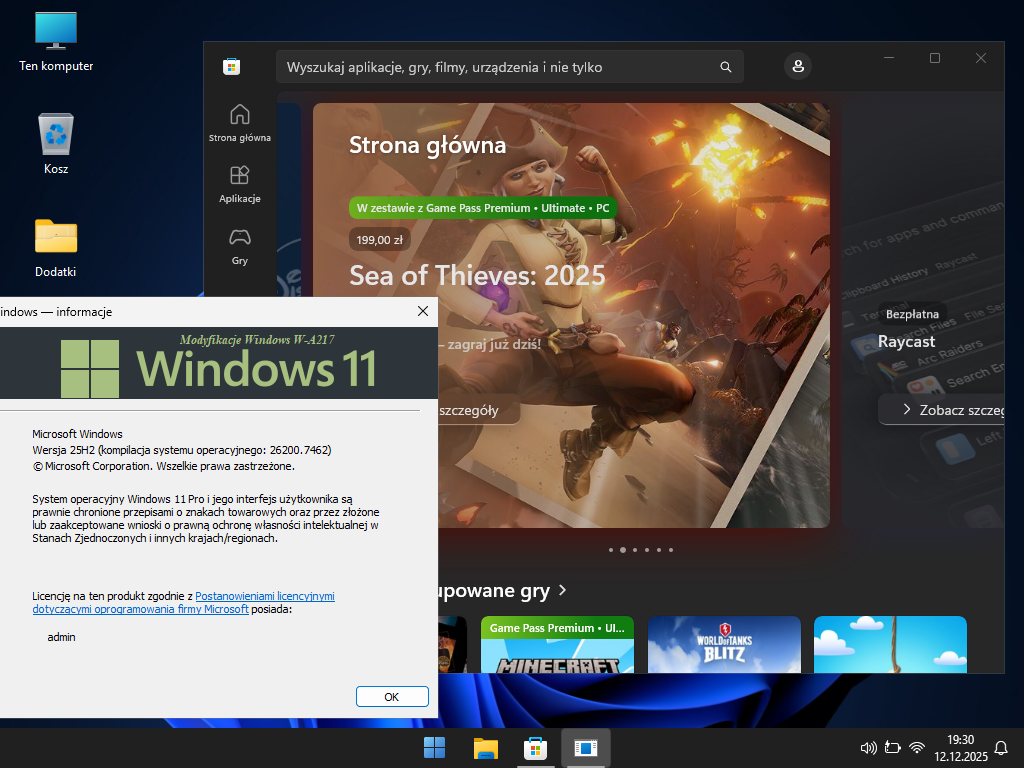Viewport: 1024px width, 768px height.
Task: Open Aplikacje section in Store sidebar
Action: (x=240, y=184)
